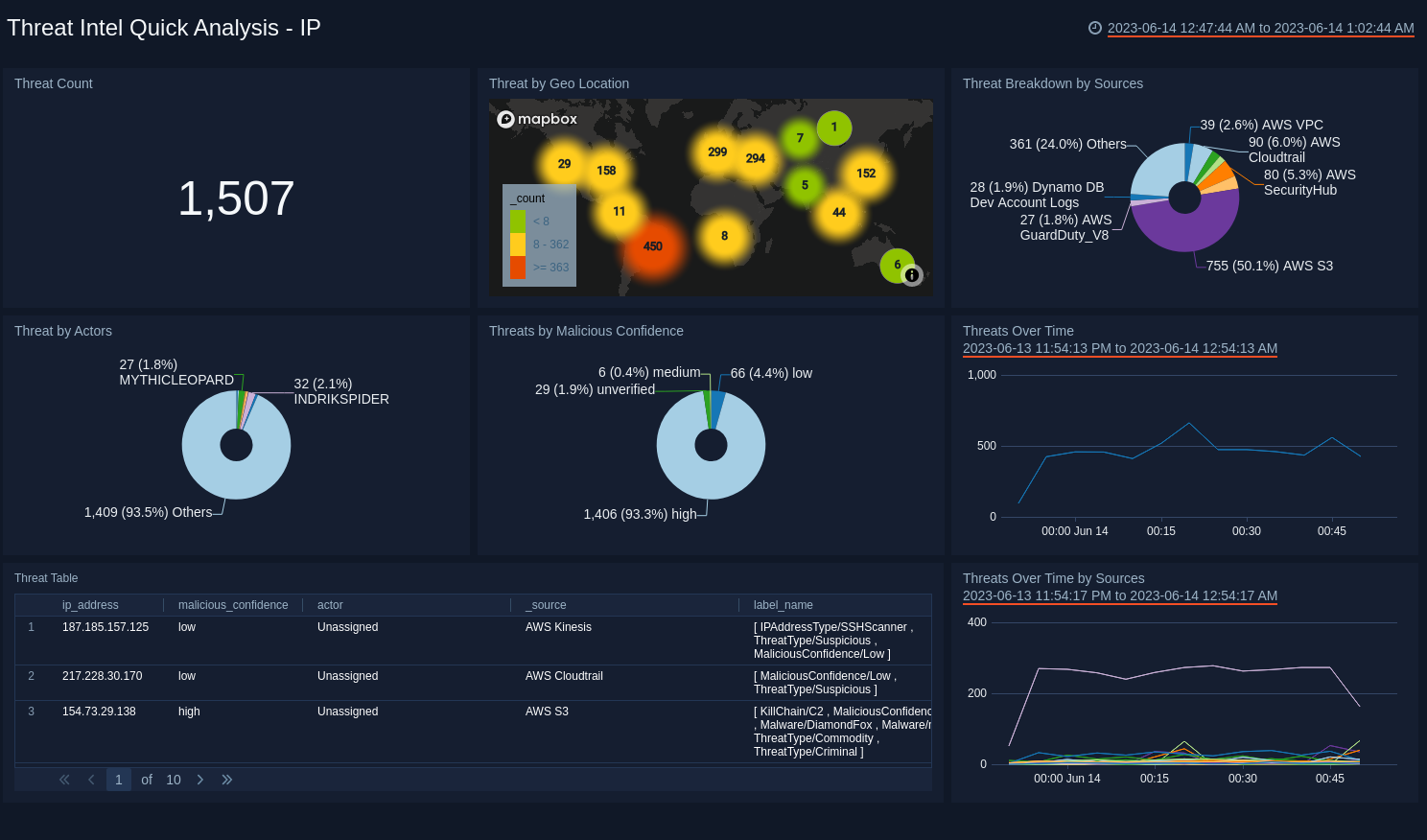Viewport: 1427px width, 840px height.
Task: Click the first-page double-chevron in Threat Table
Action: 64,780
